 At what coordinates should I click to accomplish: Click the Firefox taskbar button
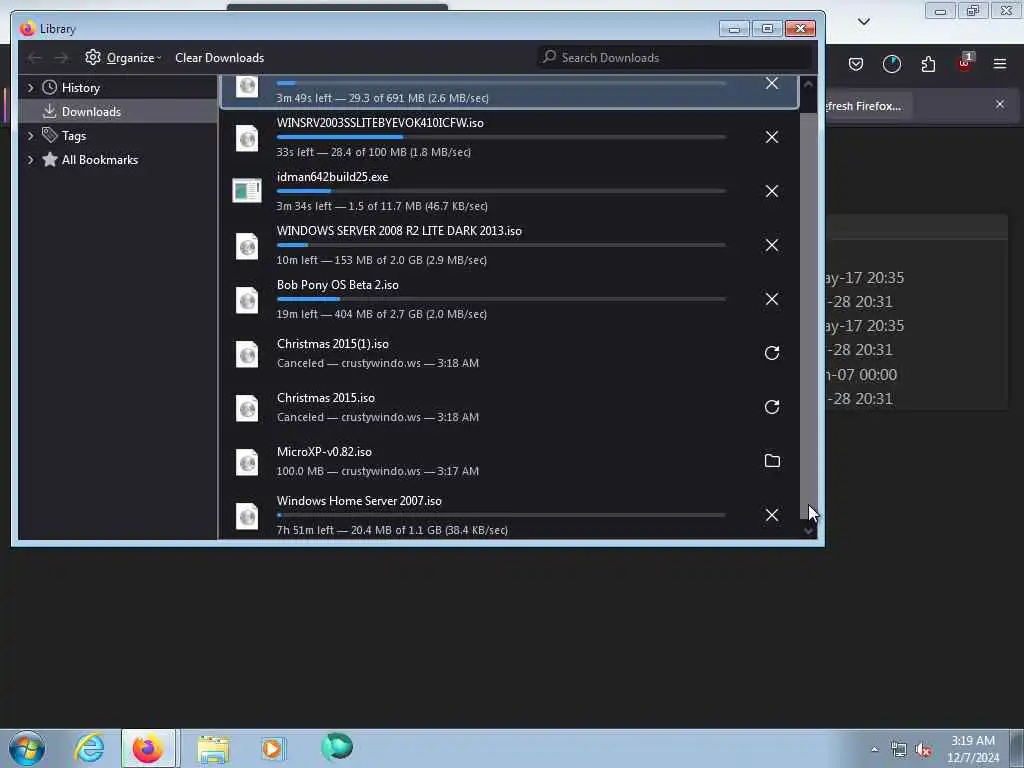pyautogui.click(x=148, y=748)
